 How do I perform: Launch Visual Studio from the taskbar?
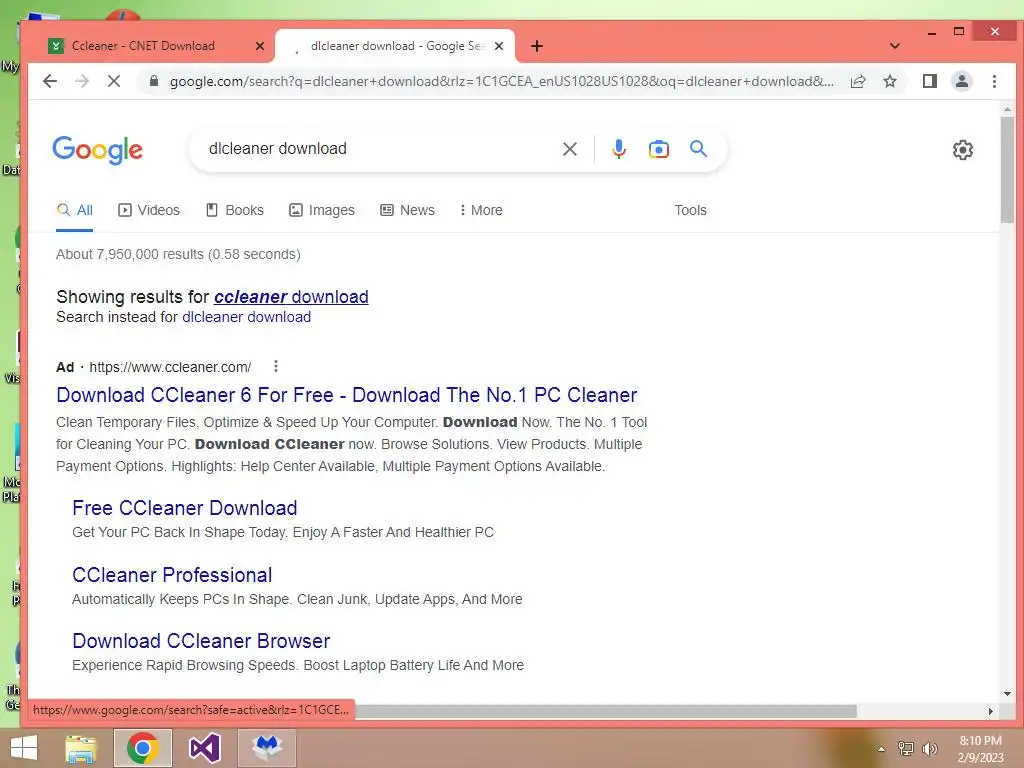coord(204,748)
